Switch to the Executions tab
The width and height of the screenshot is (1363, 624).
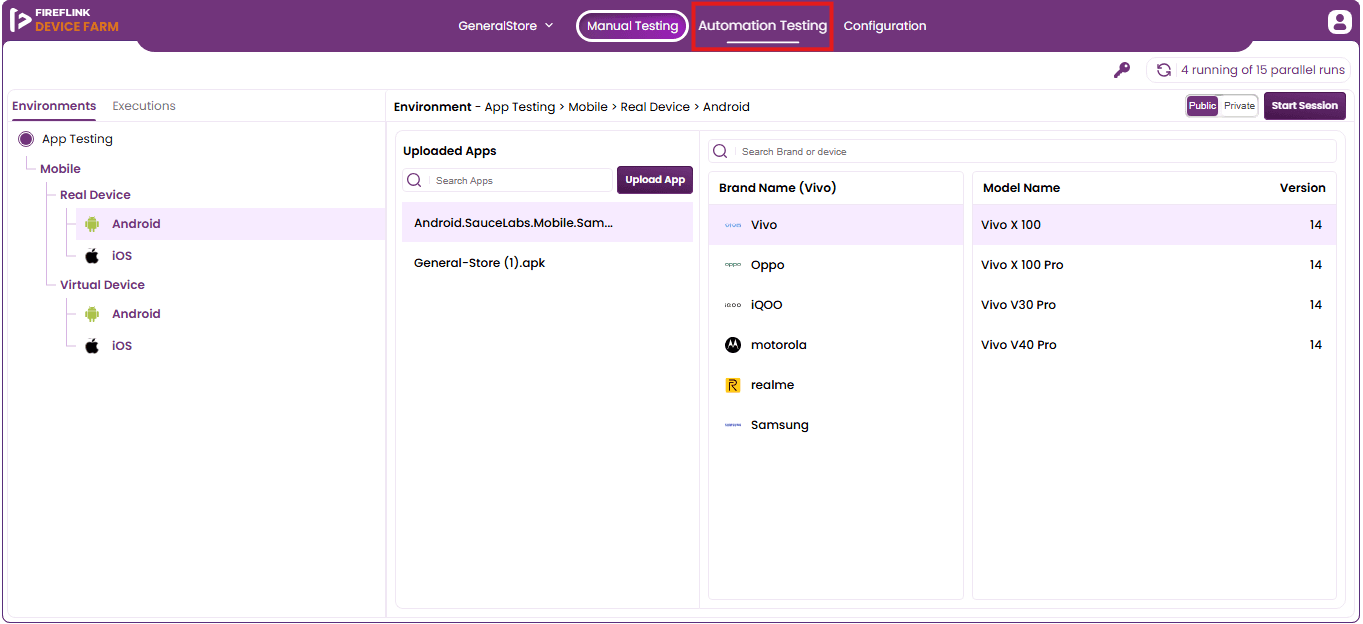[x=144, y=106]
